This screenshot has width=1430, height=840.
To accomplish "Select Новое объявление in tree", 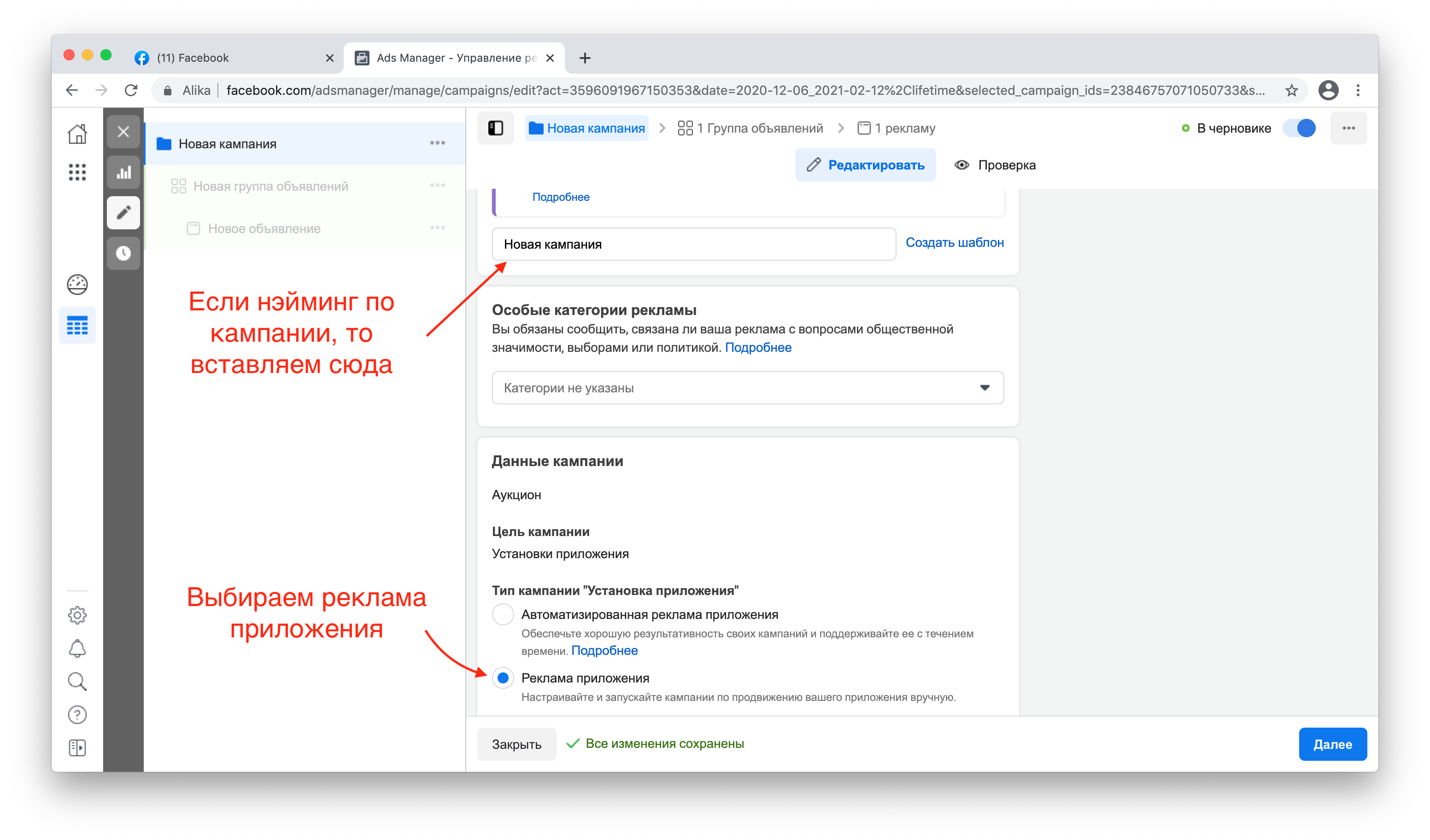I will pos(305,228).
